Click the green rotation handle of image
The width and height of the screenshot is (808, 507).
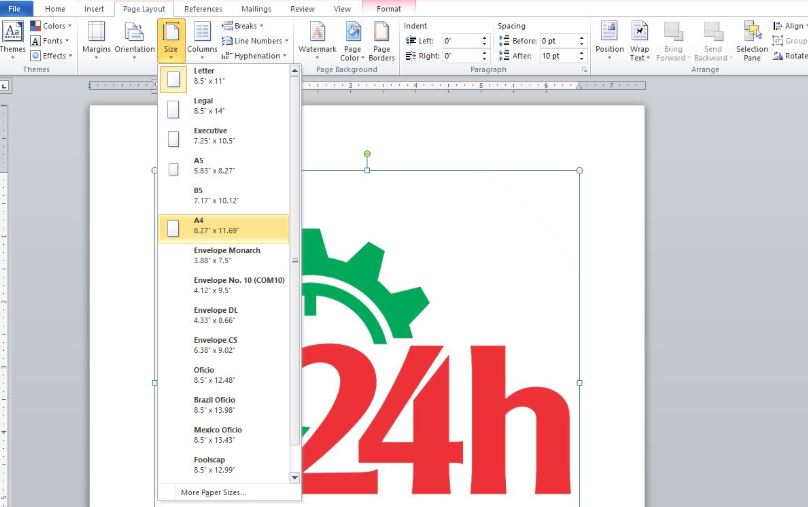(x=367, y=154)
